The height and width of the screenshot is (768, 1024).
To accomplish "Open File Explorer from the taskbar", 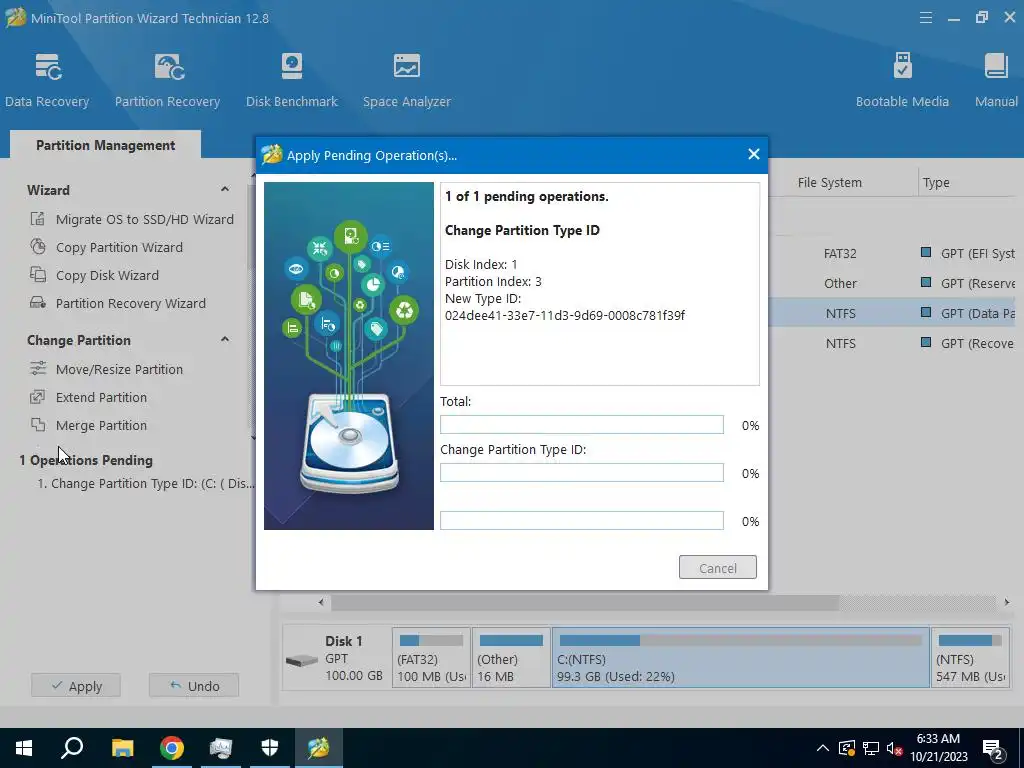I will 122,748.
